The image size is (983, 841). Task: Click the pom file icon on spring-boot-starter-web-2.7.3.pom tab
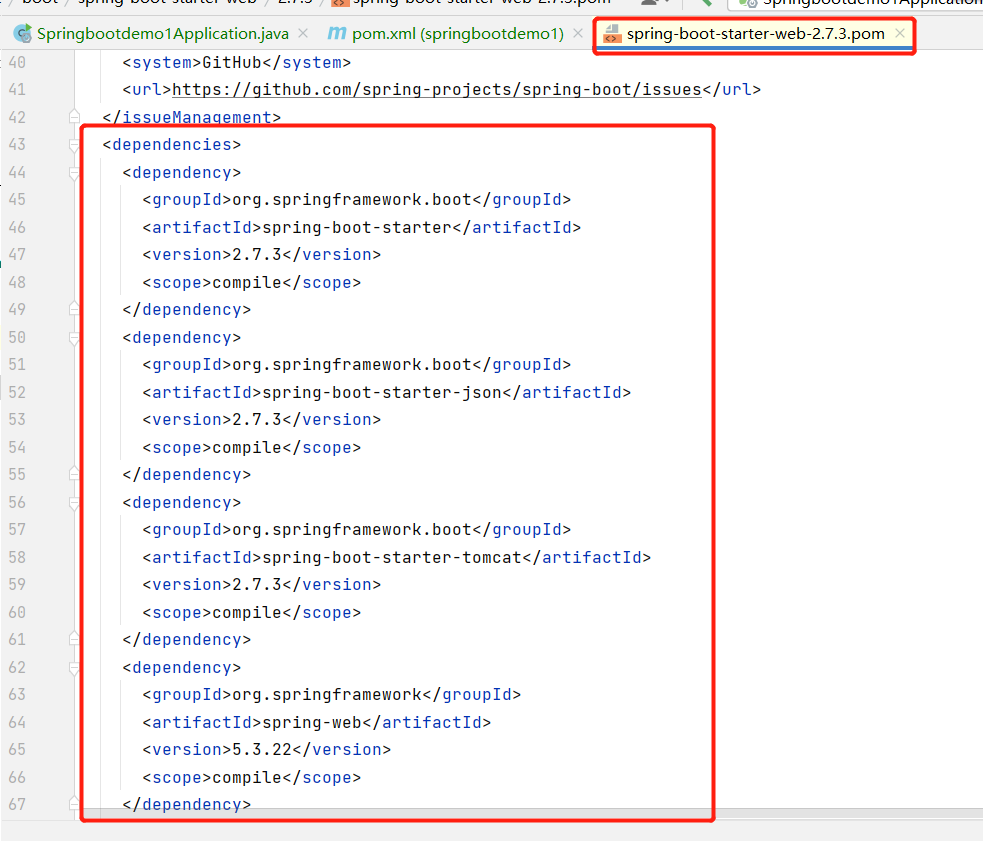click(613, 32)
